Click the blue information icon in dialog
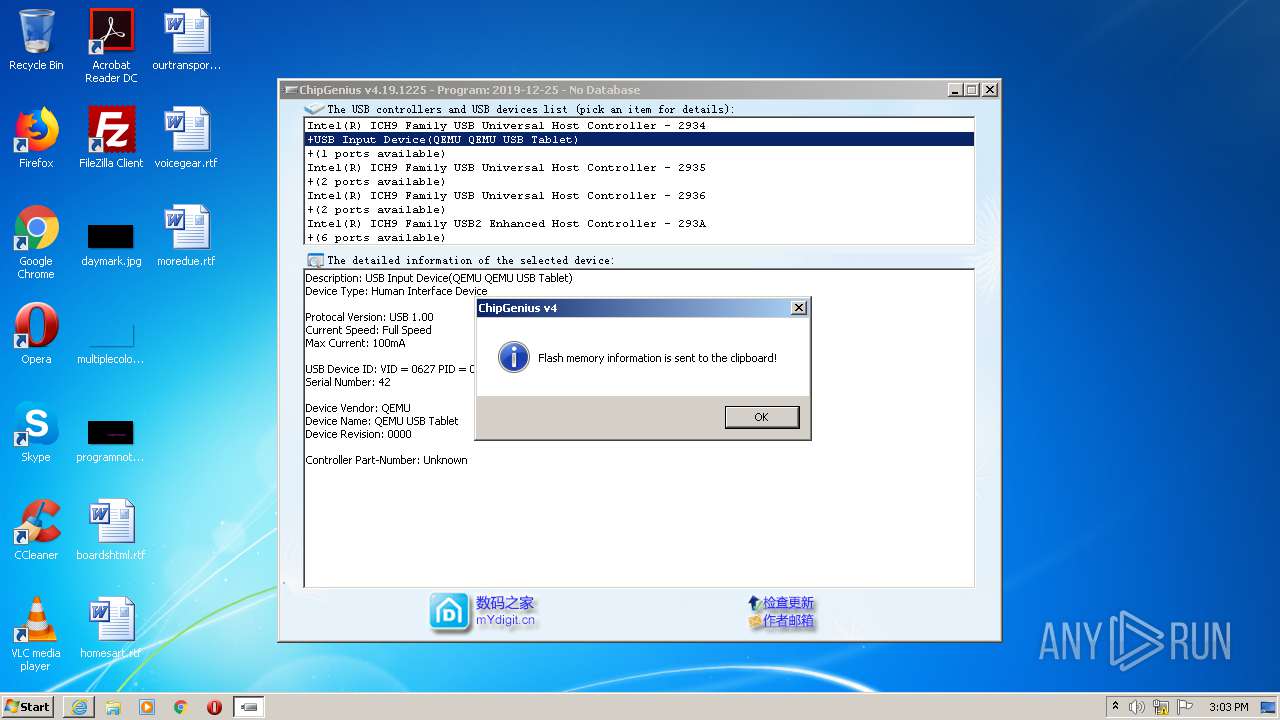The image size is (1280, 720). point(514,357)
